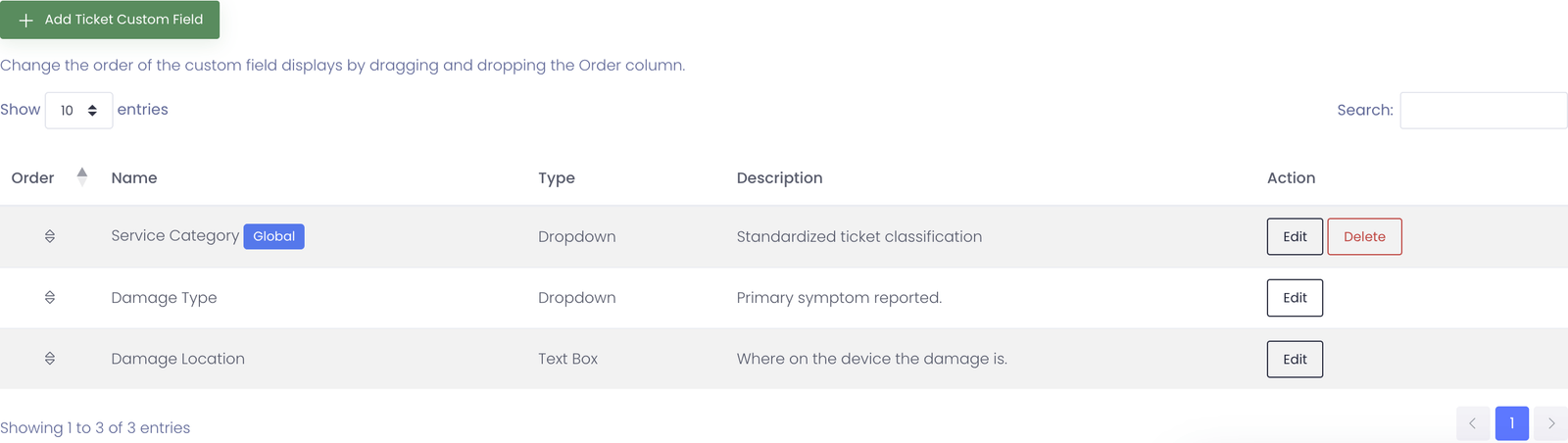Edit the Damage Location field
This screenshot has width=1568, height=443.
pyautogui.click(x=1295, y=359)
